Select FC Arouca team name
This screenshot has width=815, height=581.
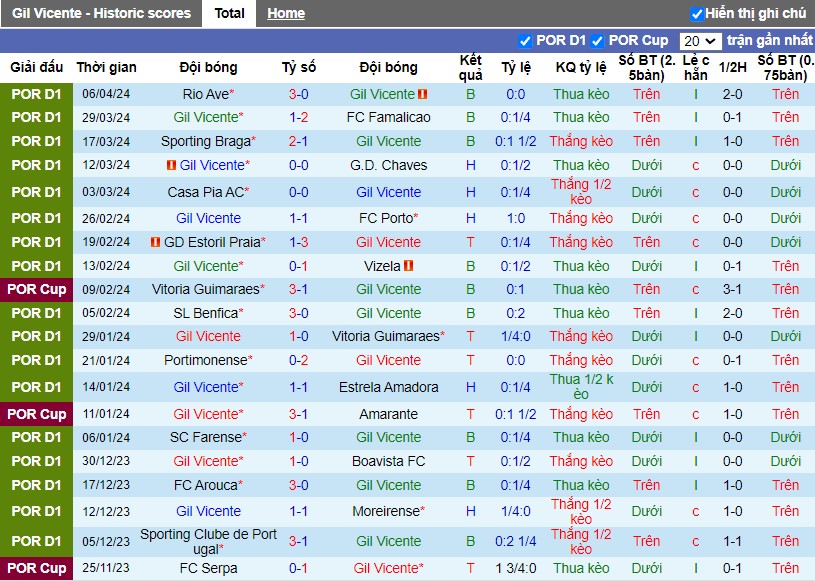[206, 485]
